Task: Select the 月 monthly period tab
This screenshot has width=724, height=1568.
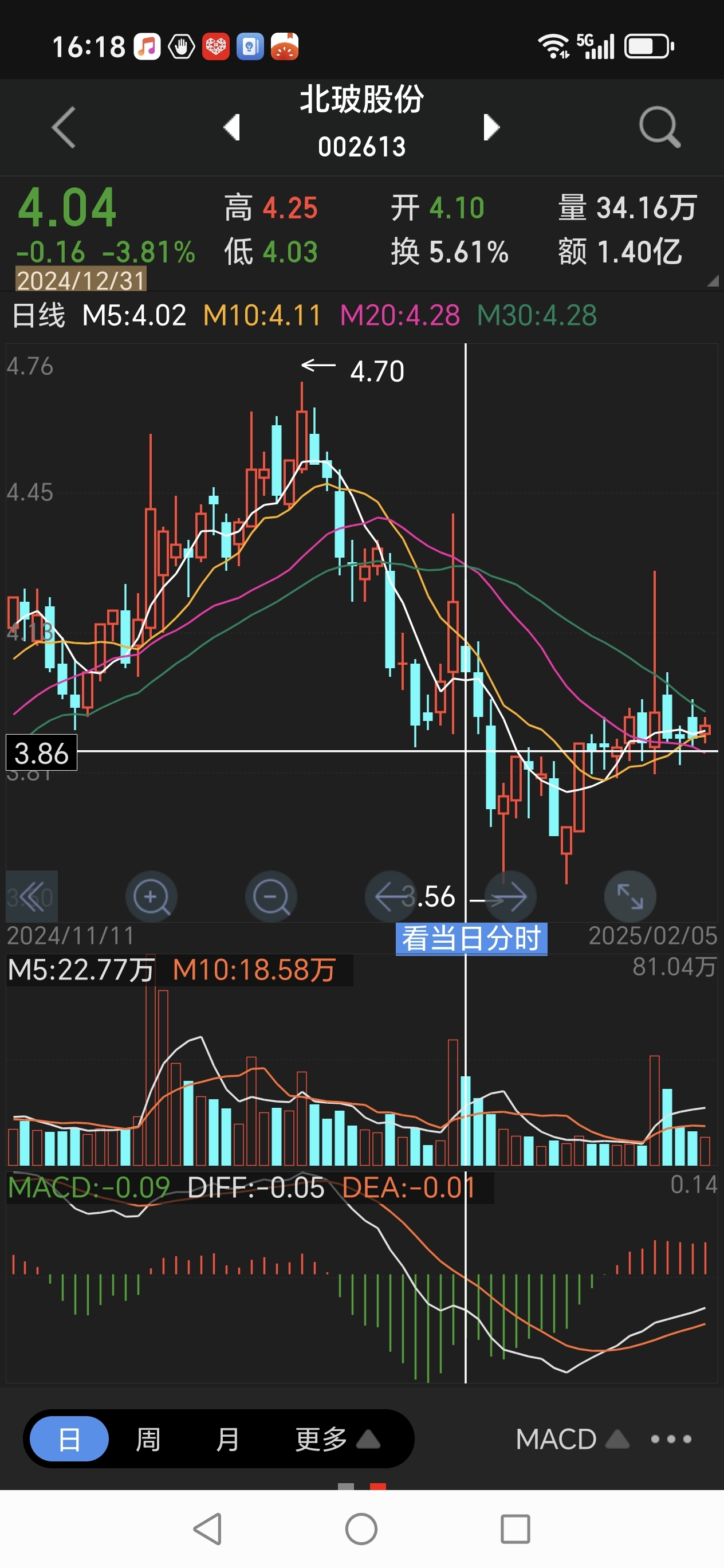Action: pyautogui.click(x=227, y=1439)
